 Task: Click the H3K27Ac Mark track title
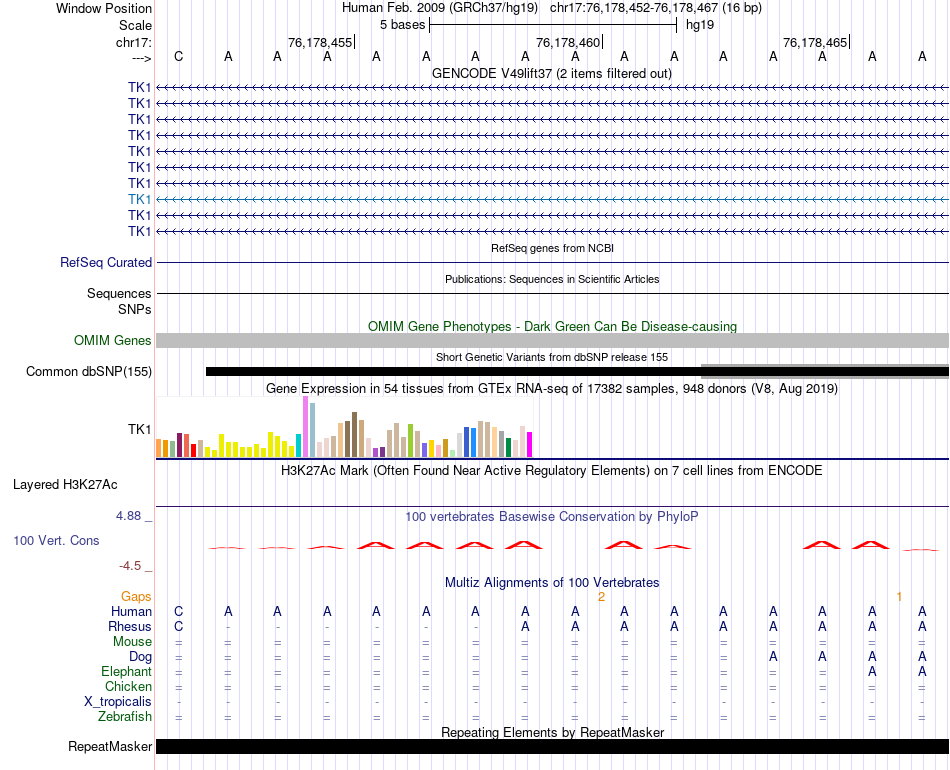(x=552, y=470)
